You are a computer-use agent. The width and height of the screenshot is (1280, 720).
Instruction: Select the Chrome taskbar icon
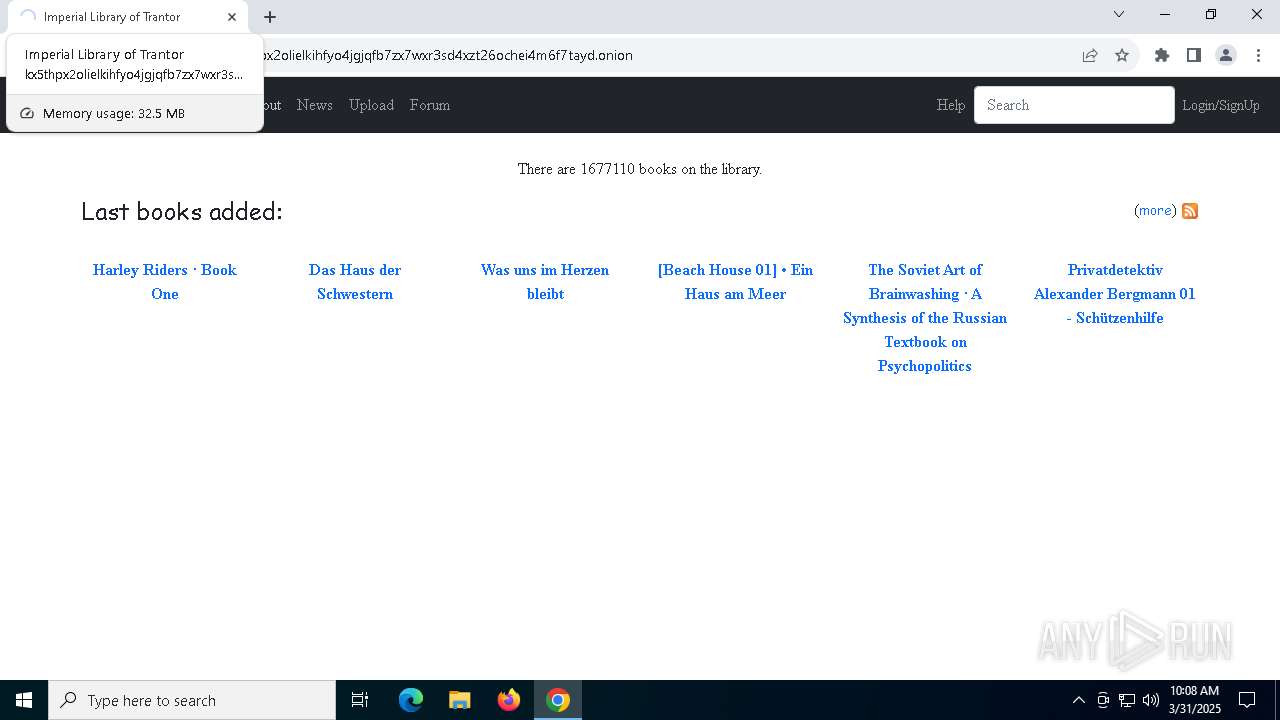click(x=558, y=700)
